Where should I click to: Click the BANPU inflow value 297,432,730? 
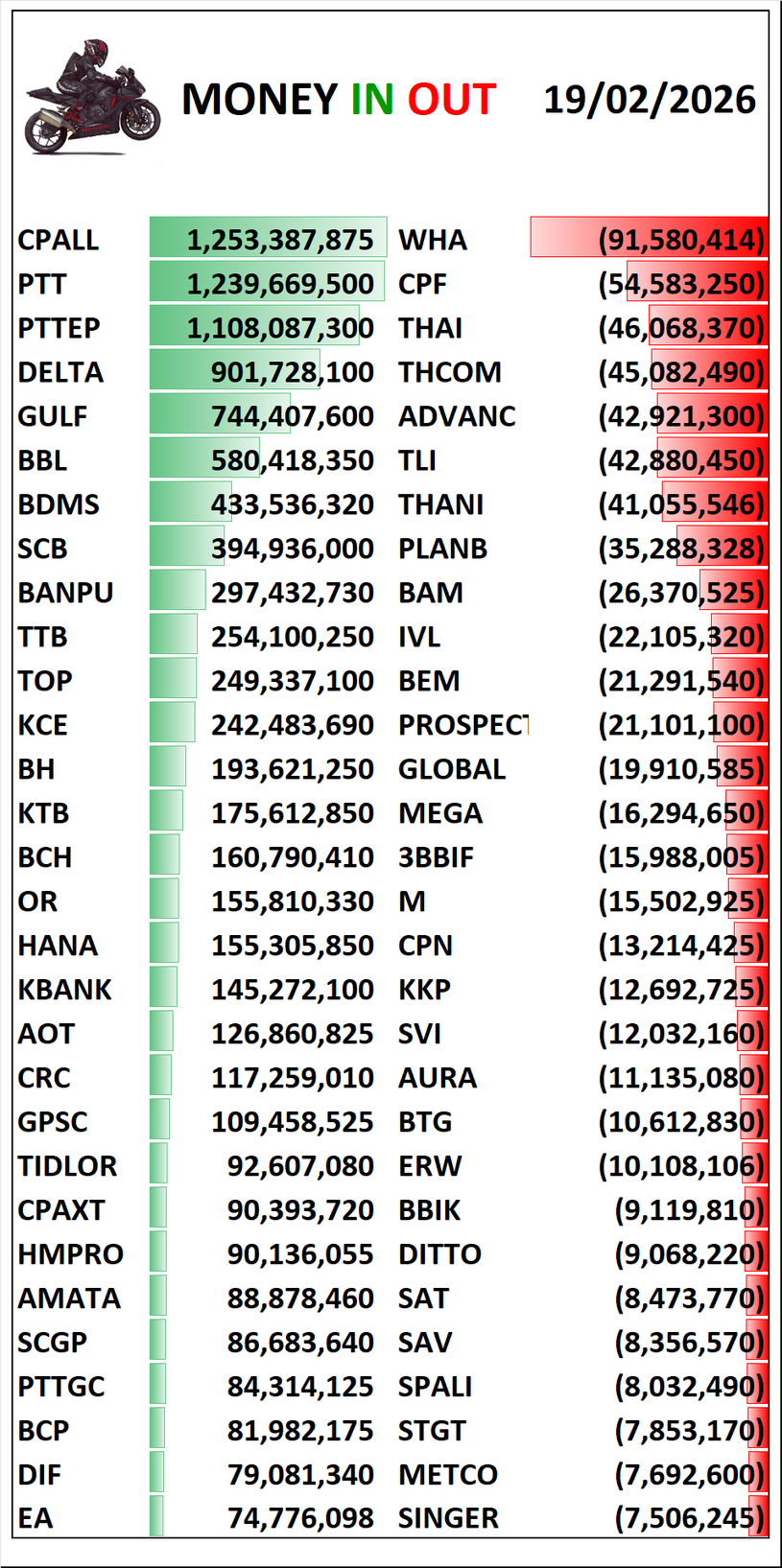(293, 593)
